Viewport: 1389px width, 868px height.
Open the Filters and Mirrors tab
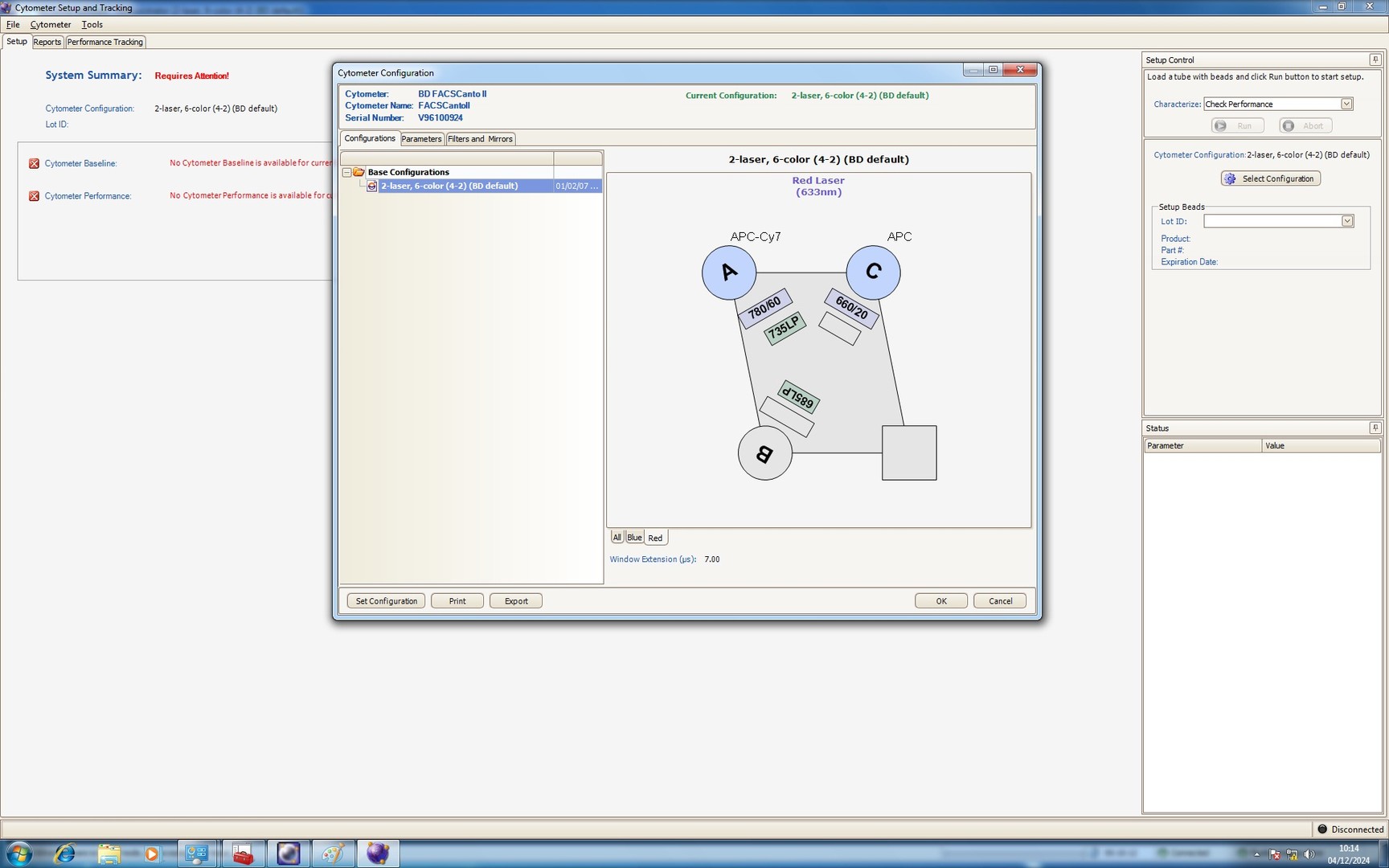pyautogui.click(x=480, y=139)
